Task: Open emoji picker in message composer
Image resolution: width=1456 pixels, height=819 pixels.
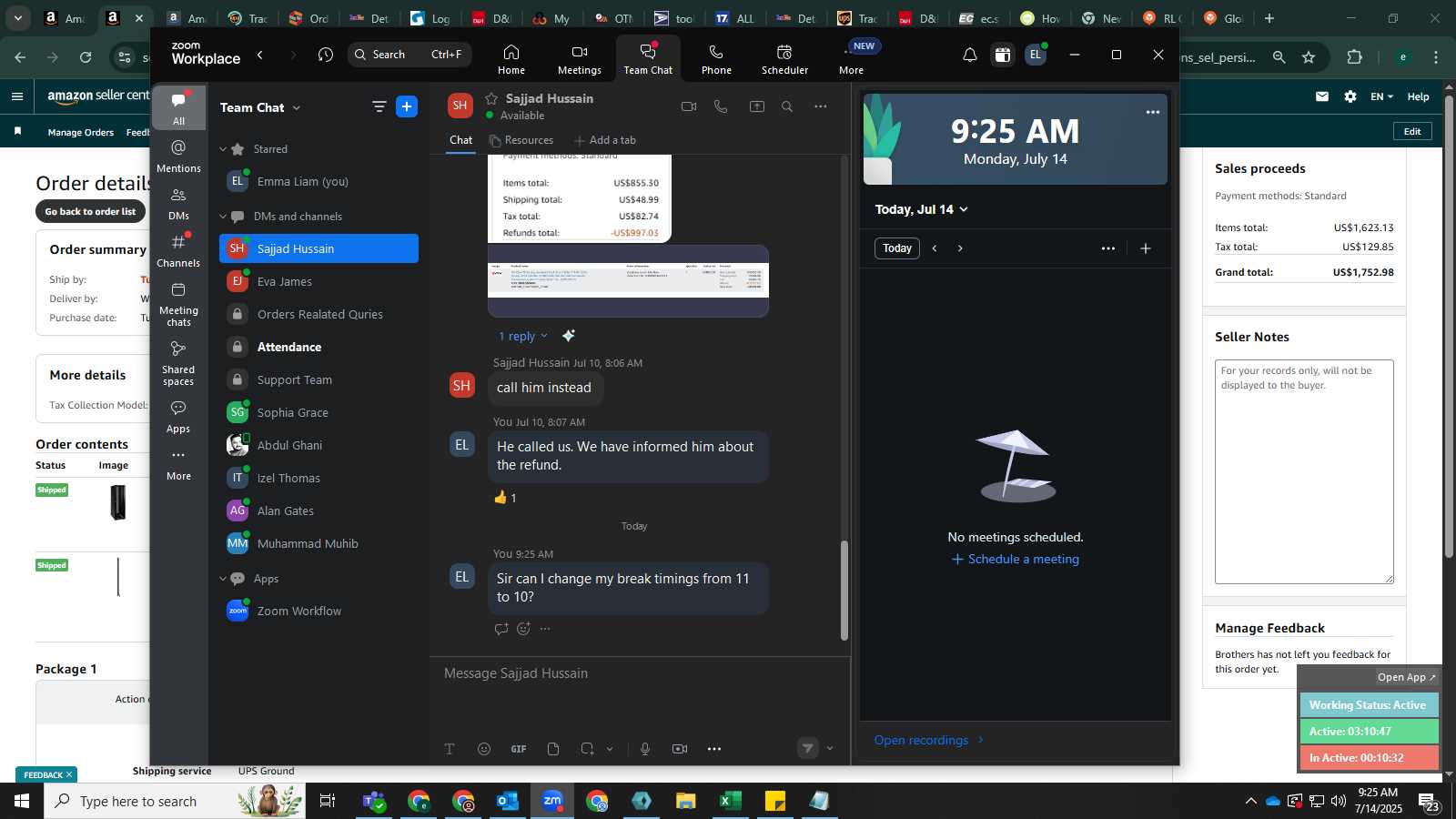Action: tap(484, 749)
